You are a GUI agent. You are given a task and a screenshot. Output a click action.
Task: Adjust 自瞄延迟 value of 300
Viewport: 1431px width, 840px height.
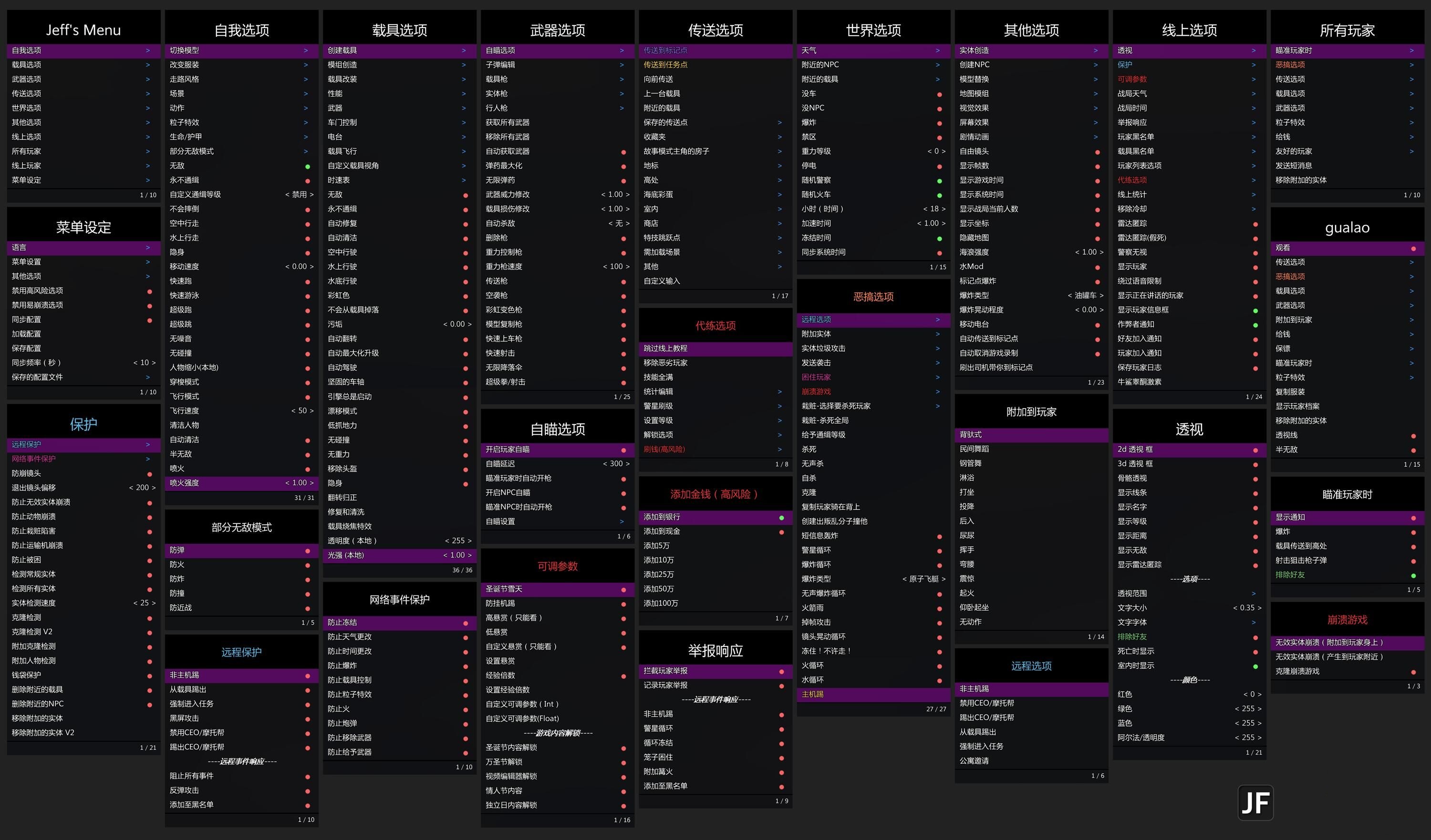click(616, 464)
